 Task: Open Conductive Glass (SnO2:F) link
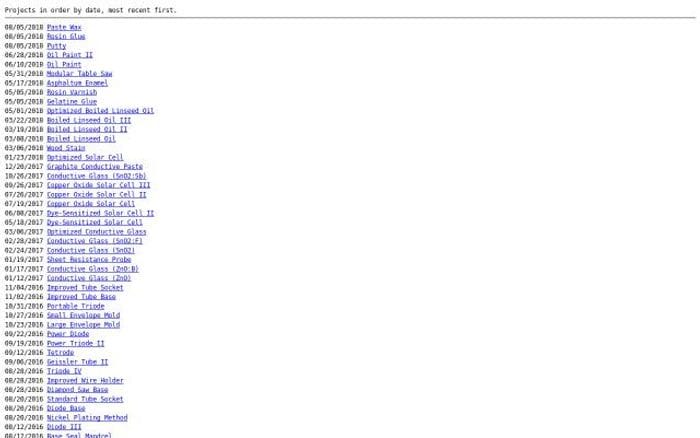click(x=95, y=241)
